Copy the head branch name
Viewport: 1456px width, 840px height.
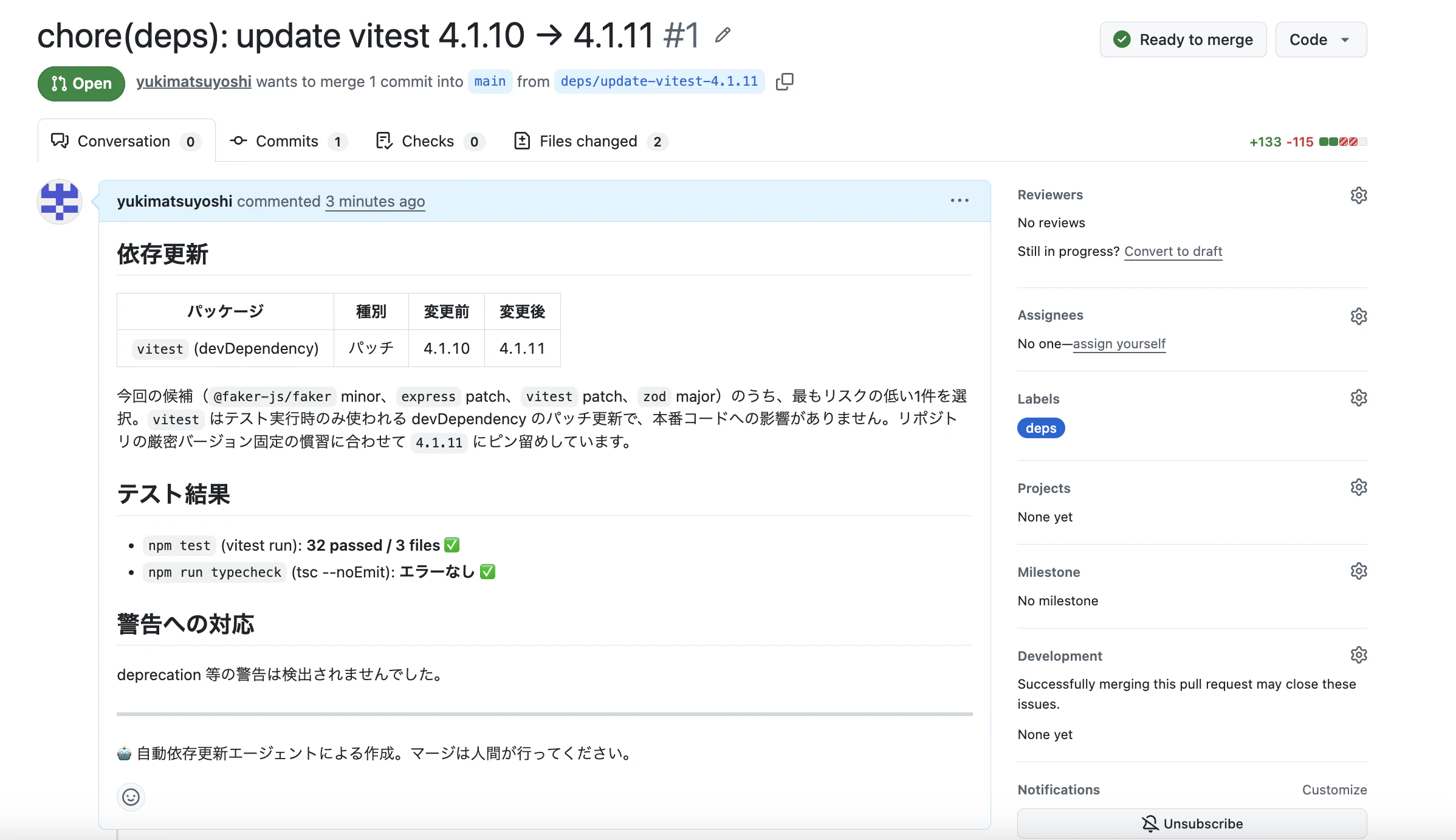[x=785, y=81]
